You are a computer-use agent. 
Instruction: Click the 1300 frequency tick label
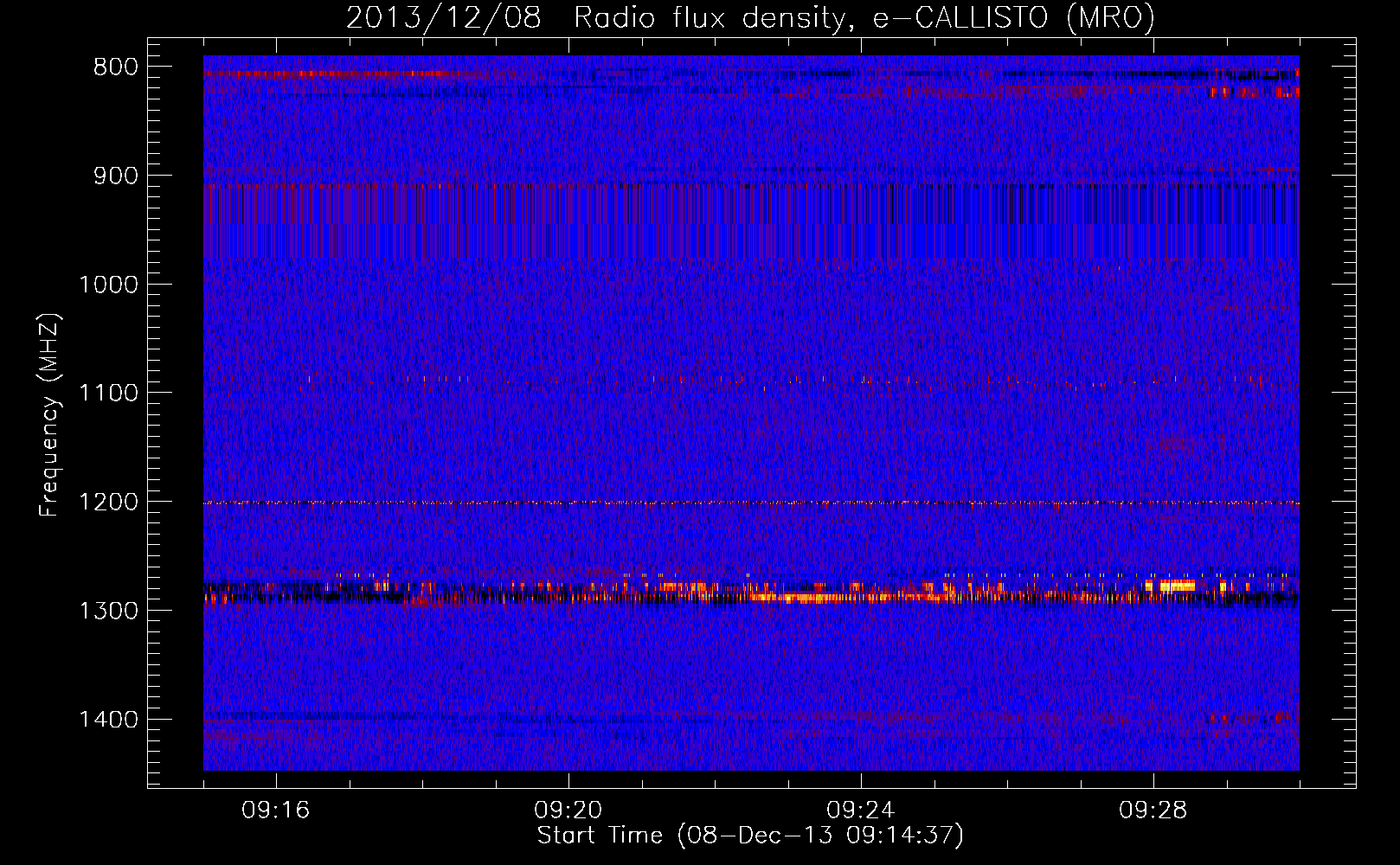[x=108, y=611]
